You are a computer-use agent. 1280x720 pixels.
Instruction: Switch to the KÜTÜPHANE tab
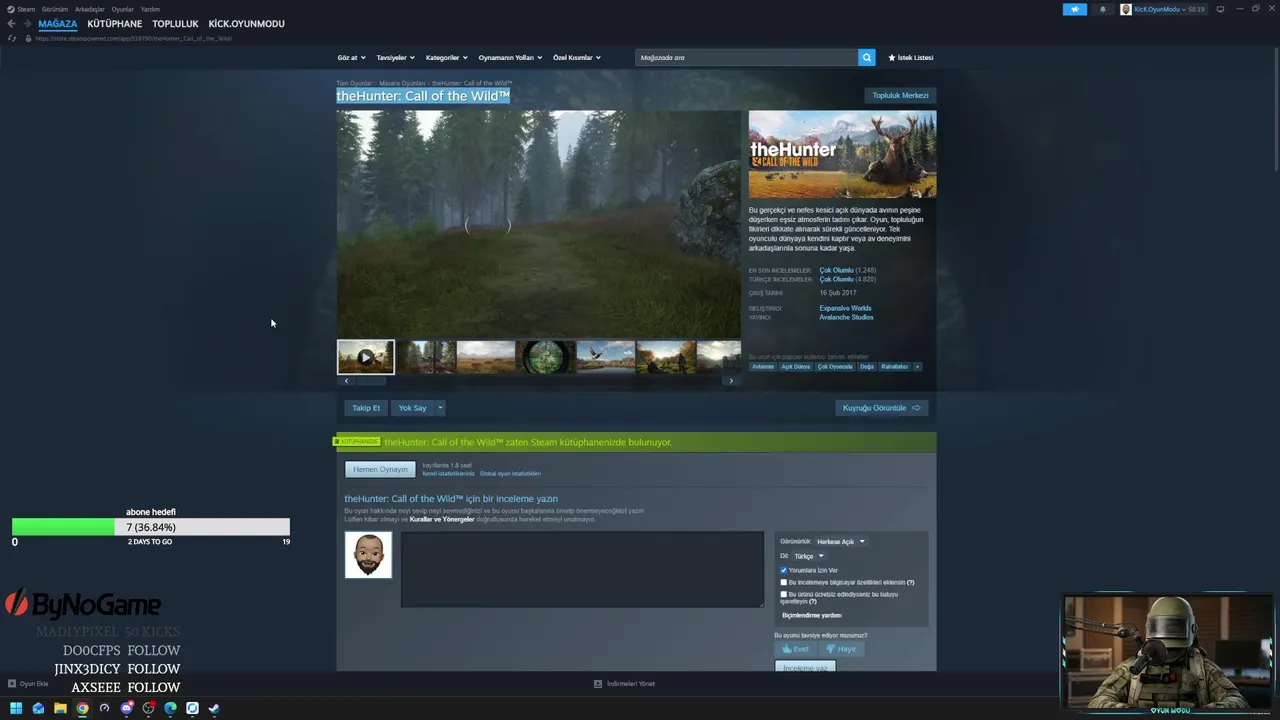115,24
